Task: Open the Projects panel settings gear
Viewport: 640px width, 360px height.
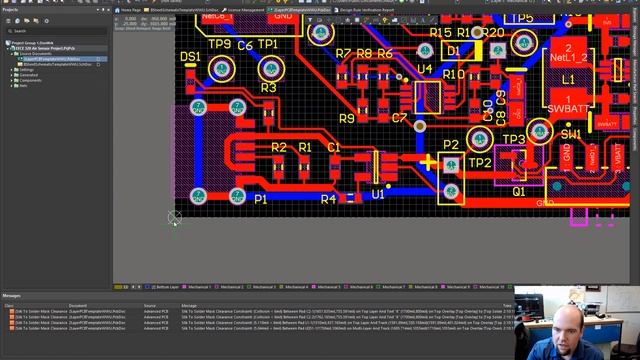Action: [47, 21]
